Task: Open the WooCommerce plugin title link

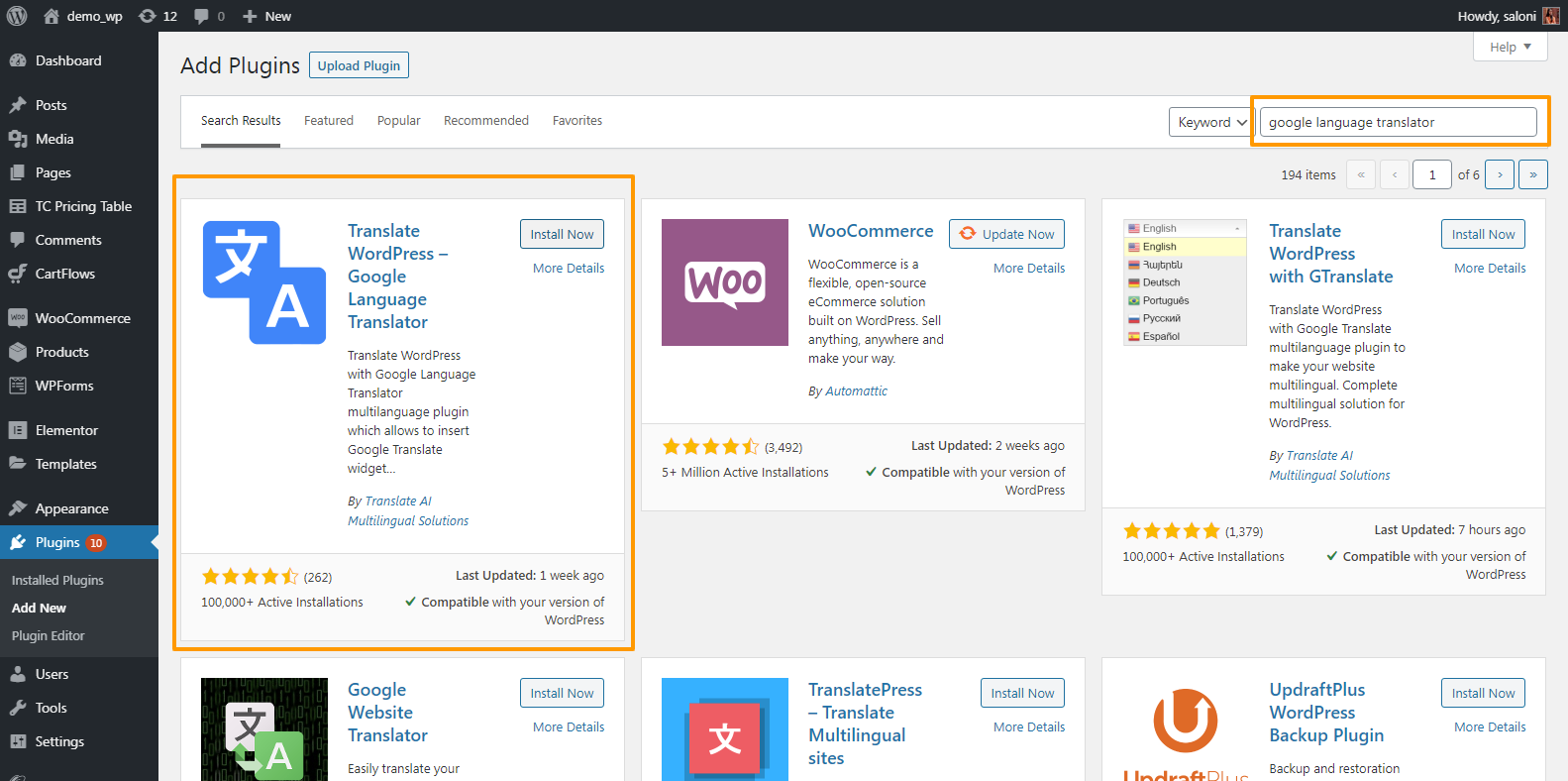Action: click(871, 230)
